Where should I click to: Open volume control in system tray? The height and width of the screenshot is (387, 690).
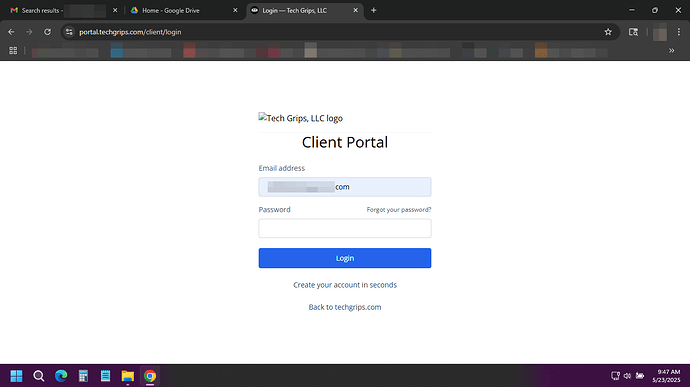(627, 376)
